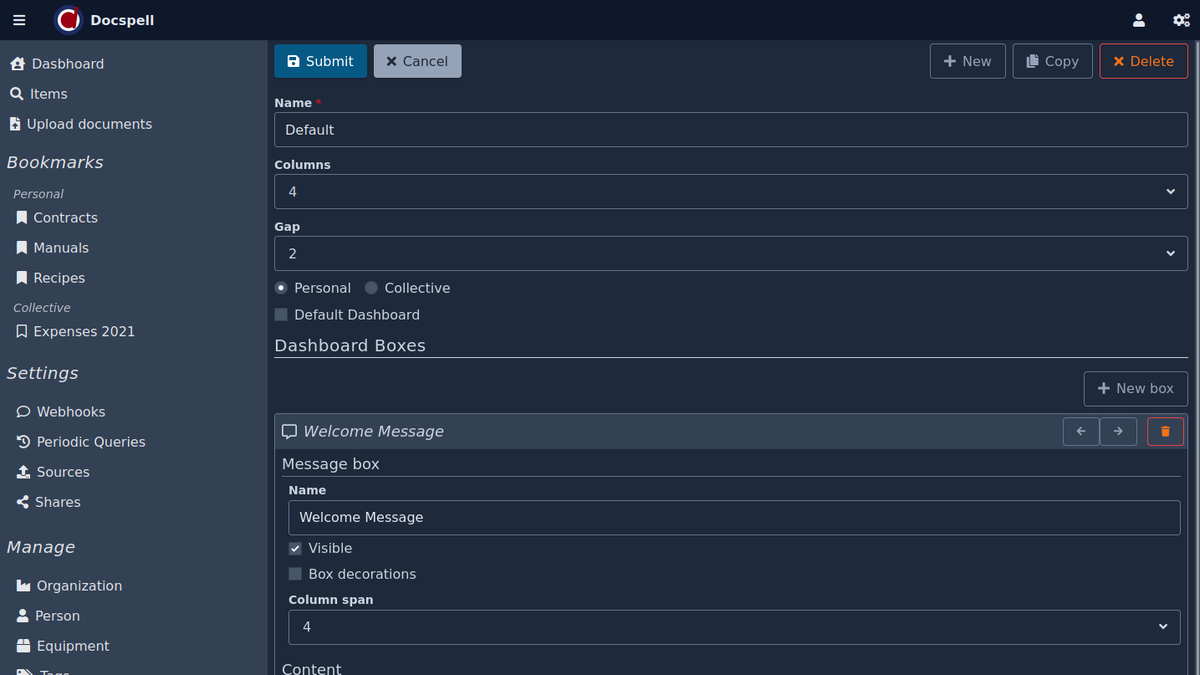Move Welcome Message box left with arrow

point(1081,432)
